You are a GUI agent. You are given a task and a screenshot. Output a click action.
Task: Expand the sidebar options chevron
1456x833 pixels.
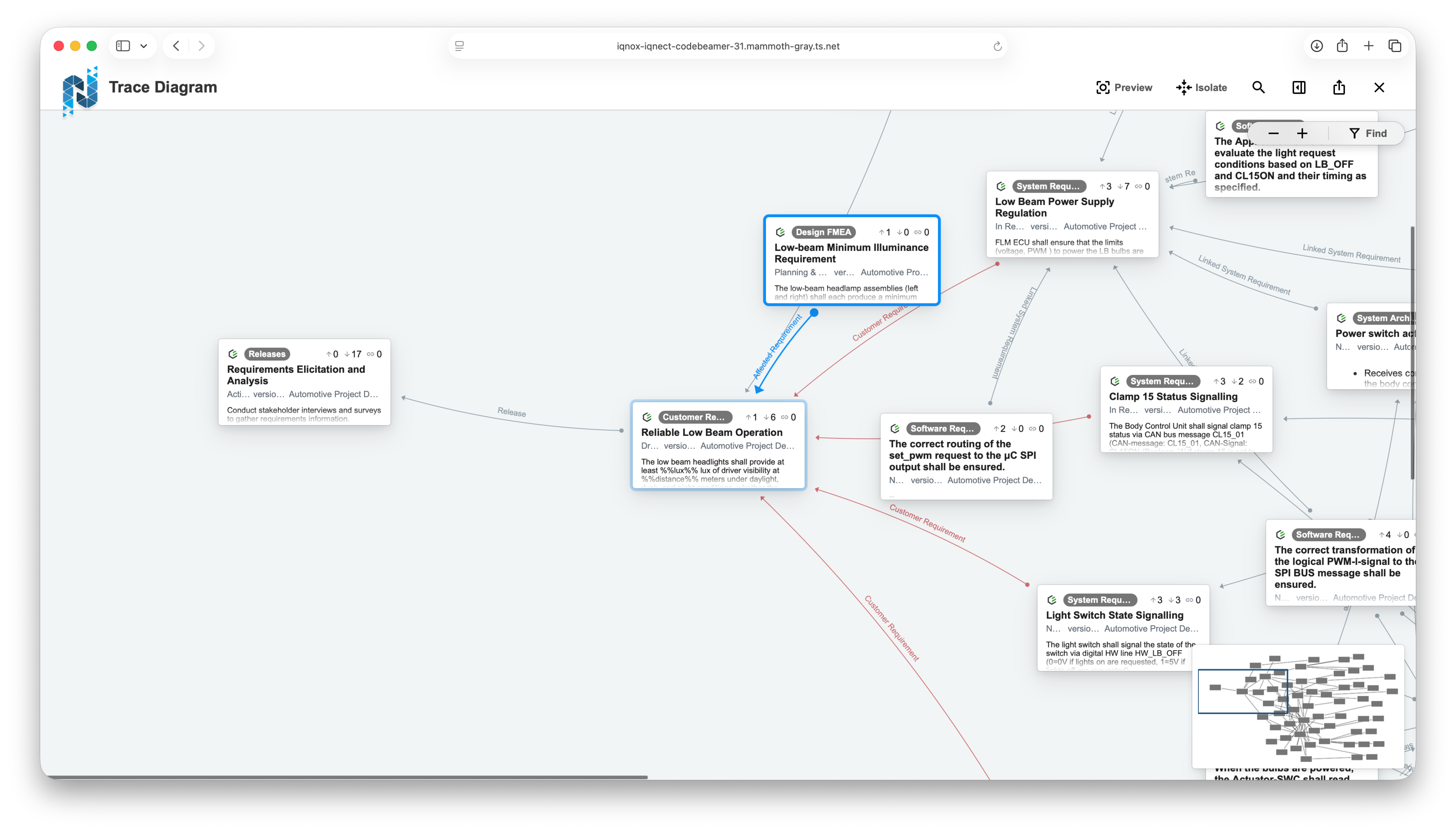pyautogui.click(x=143, y=46)
